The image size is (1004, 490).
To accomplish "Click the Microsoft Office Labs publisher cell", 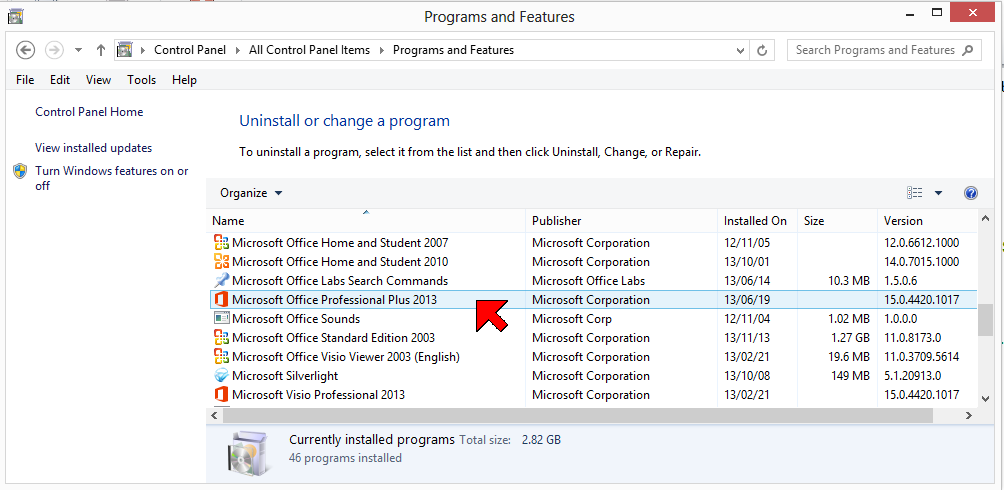I will pyautogui.click(x=588, y=281).
